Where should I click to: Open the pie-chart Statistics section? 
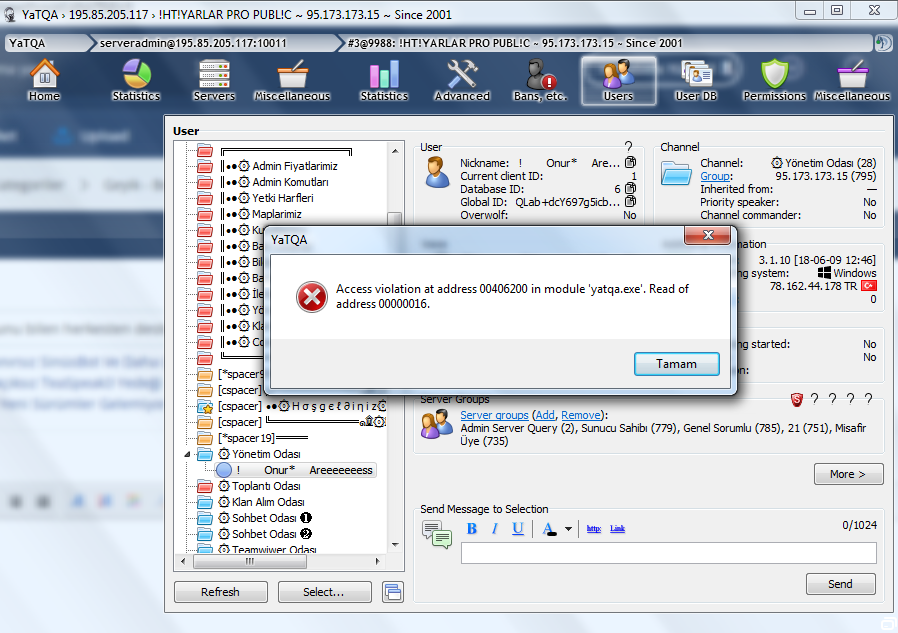pyautogui.click(x=136, y=81)
